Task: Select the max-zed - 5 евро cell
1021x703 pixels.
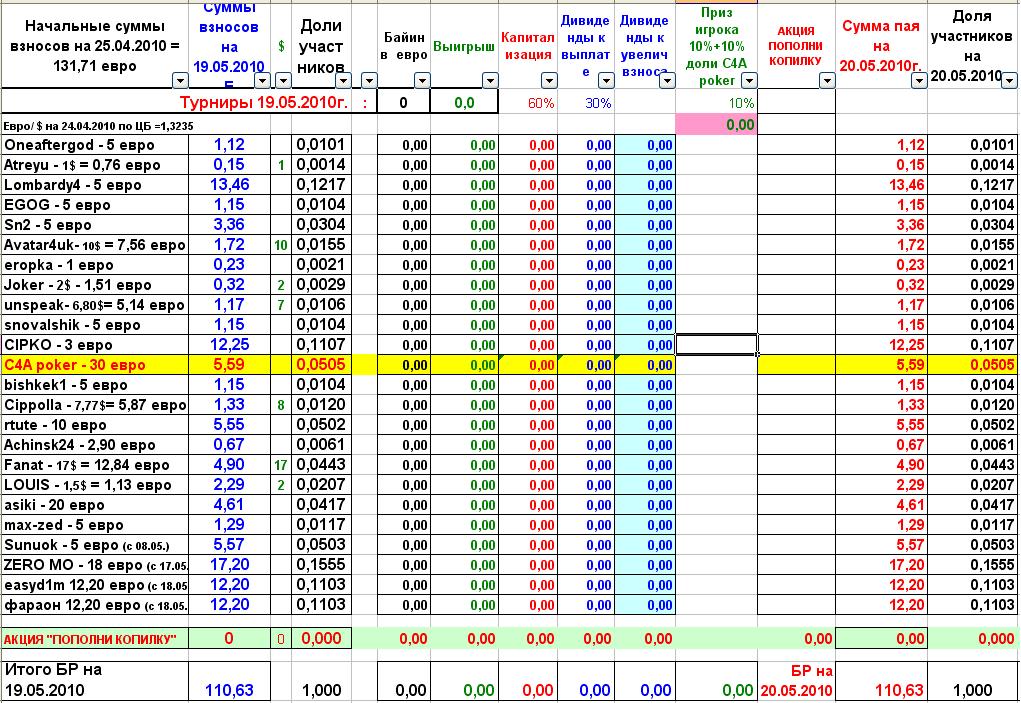Action: (95, 525)
